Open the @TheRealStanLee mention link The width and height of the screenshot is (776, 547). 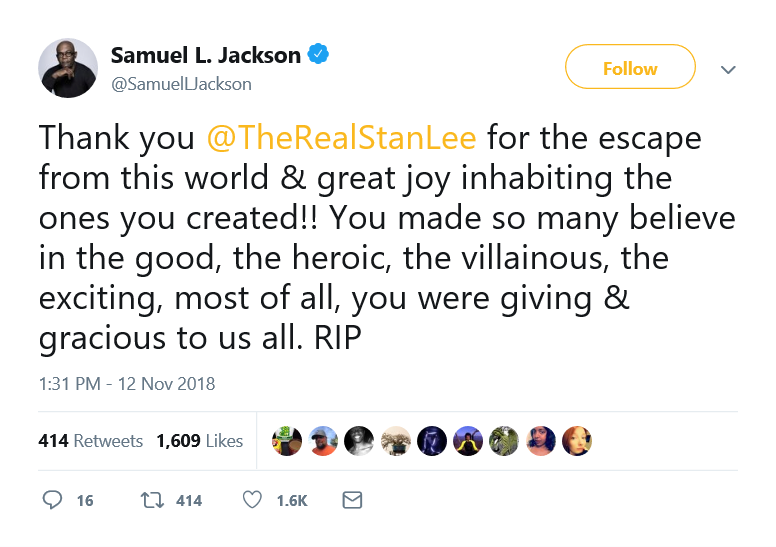[341, 137]
